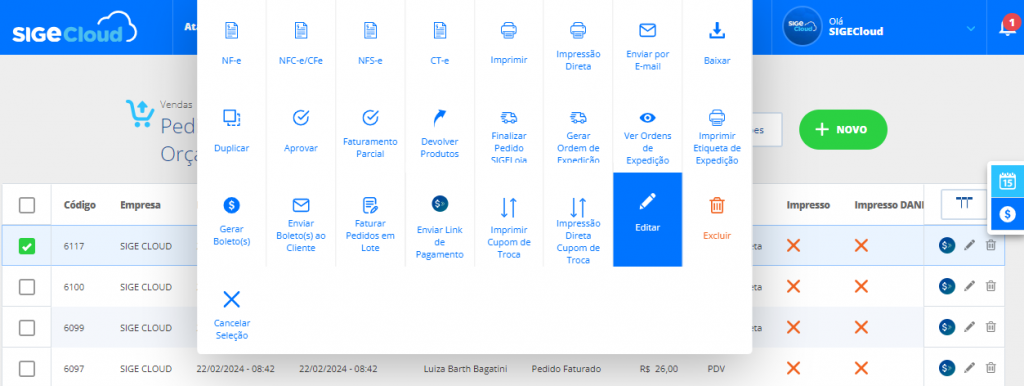Select Devolver Produtos arrow icon
This screenshot has height=386, width=1024.
point(440,118)
